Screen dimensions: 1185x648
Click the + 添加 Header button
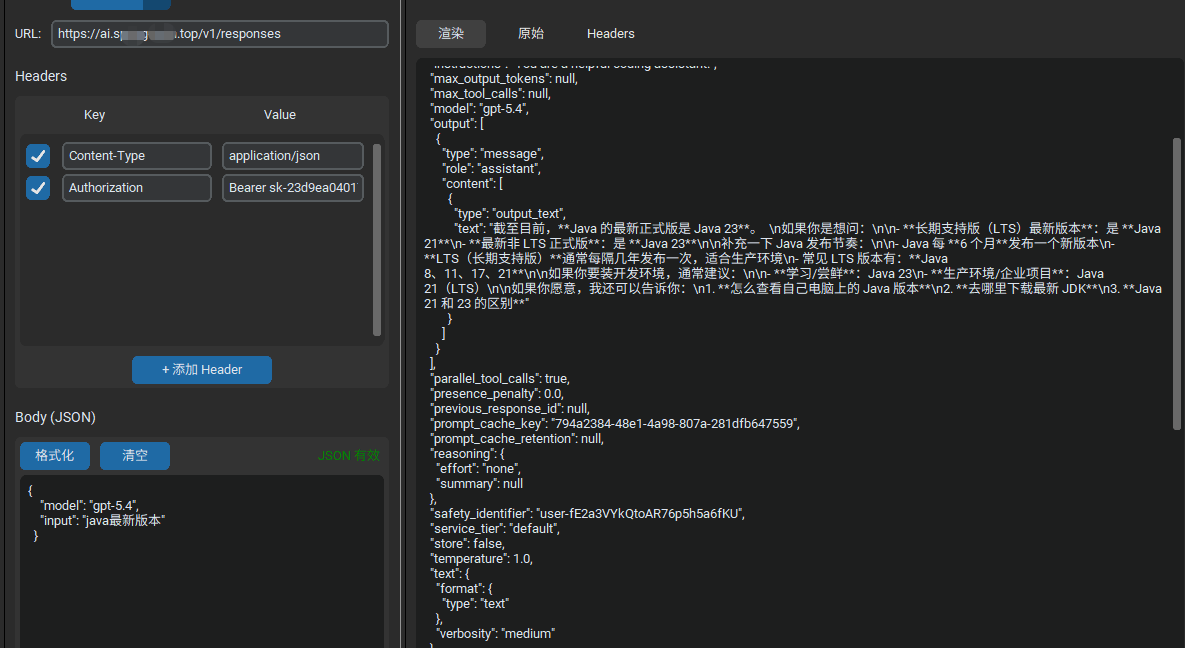202,370
